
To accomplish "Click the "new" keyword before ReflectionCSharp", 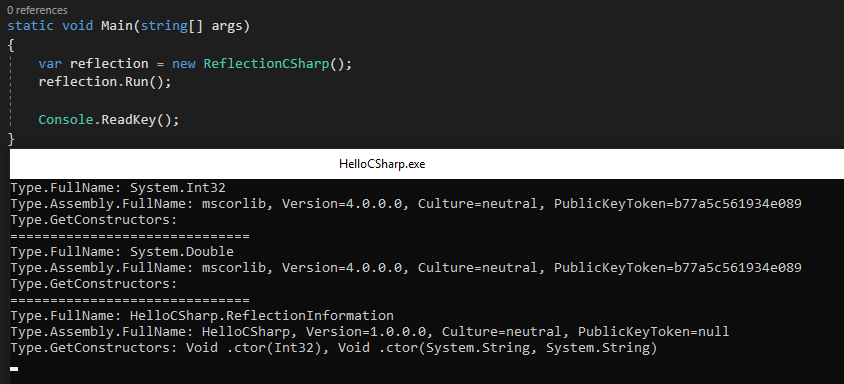I will tap(184, 64).
